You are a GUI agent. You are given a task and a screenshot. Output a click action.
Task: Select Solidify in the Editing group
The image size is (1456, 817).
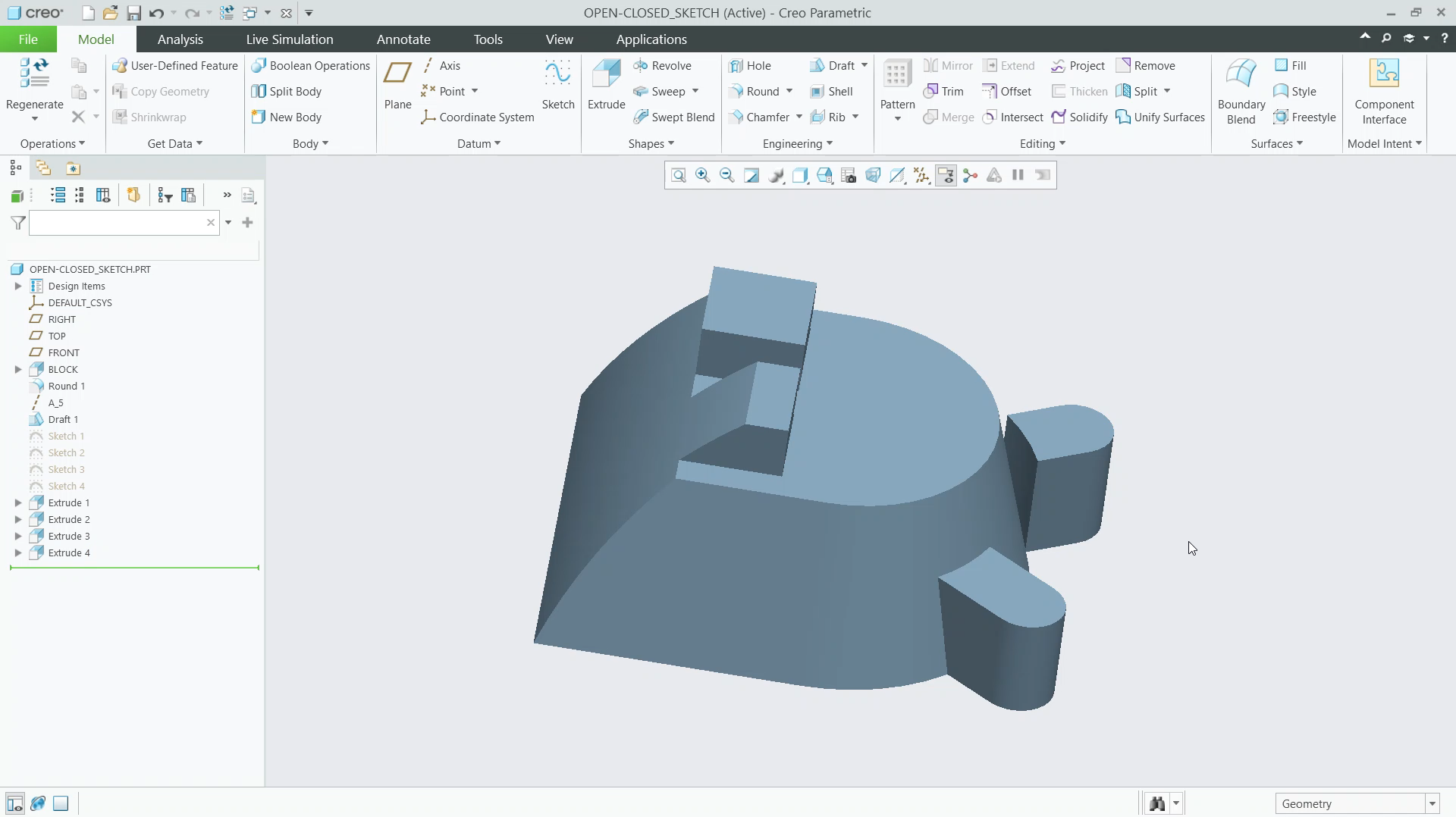(x=1079, y=117)
